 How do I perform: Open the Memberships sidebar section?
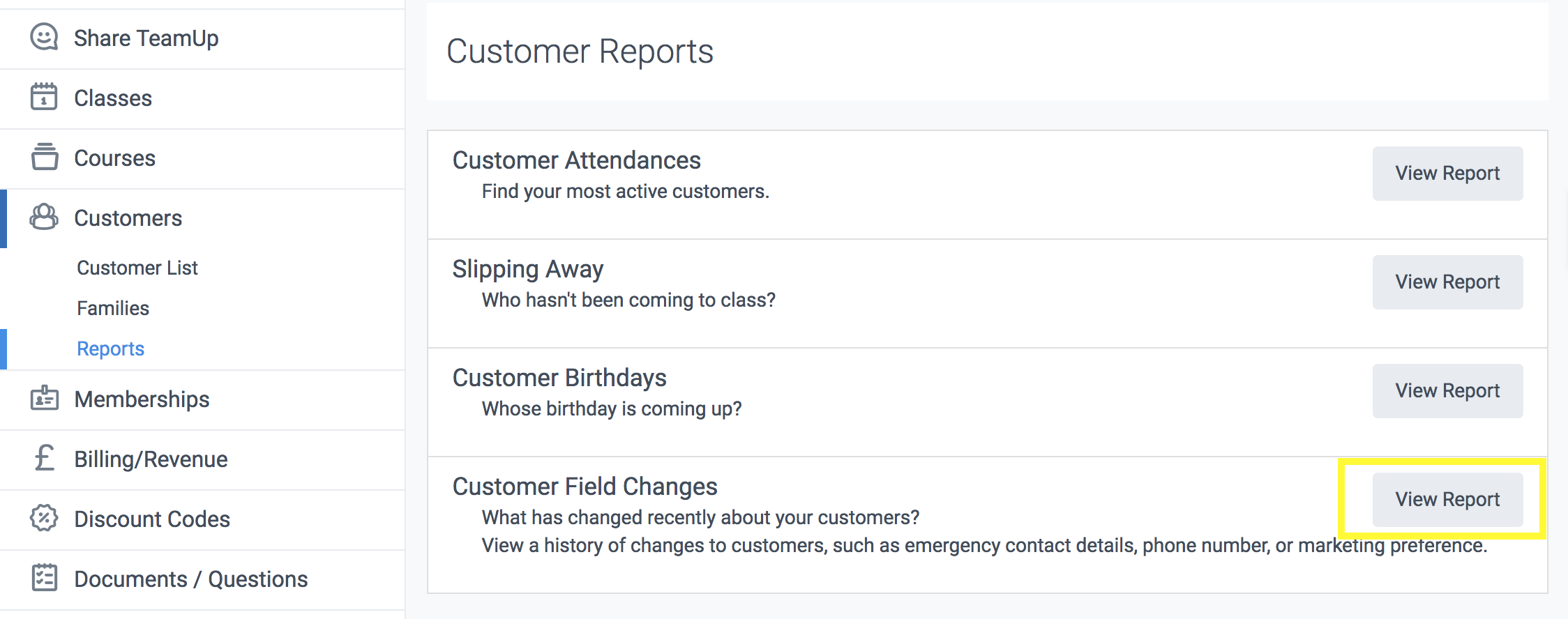point(142,399)
